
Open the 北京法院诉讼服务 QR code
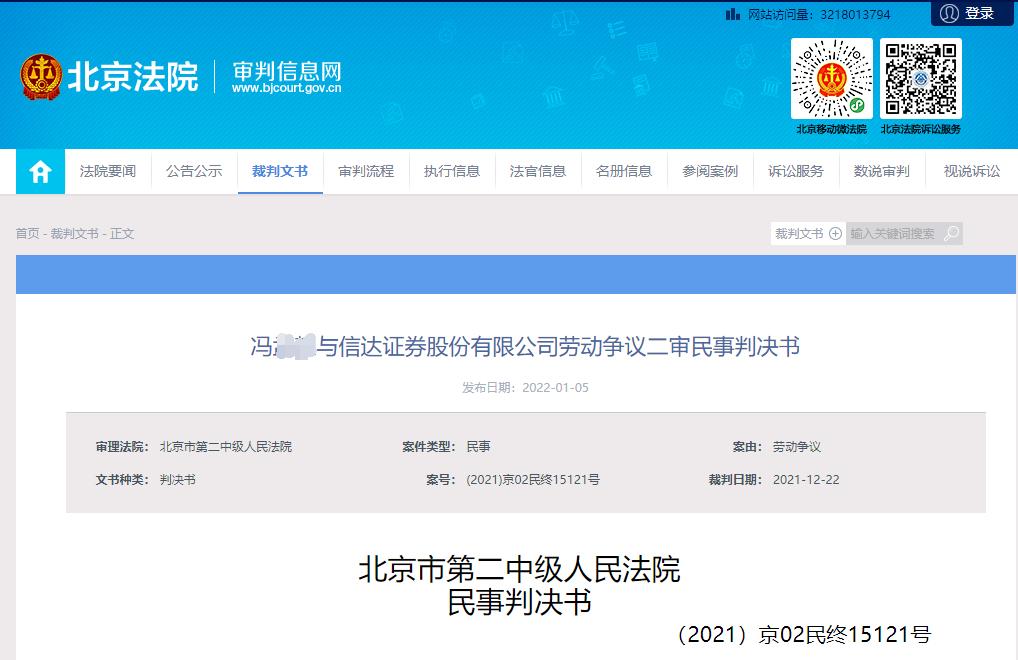pos(921,79)
